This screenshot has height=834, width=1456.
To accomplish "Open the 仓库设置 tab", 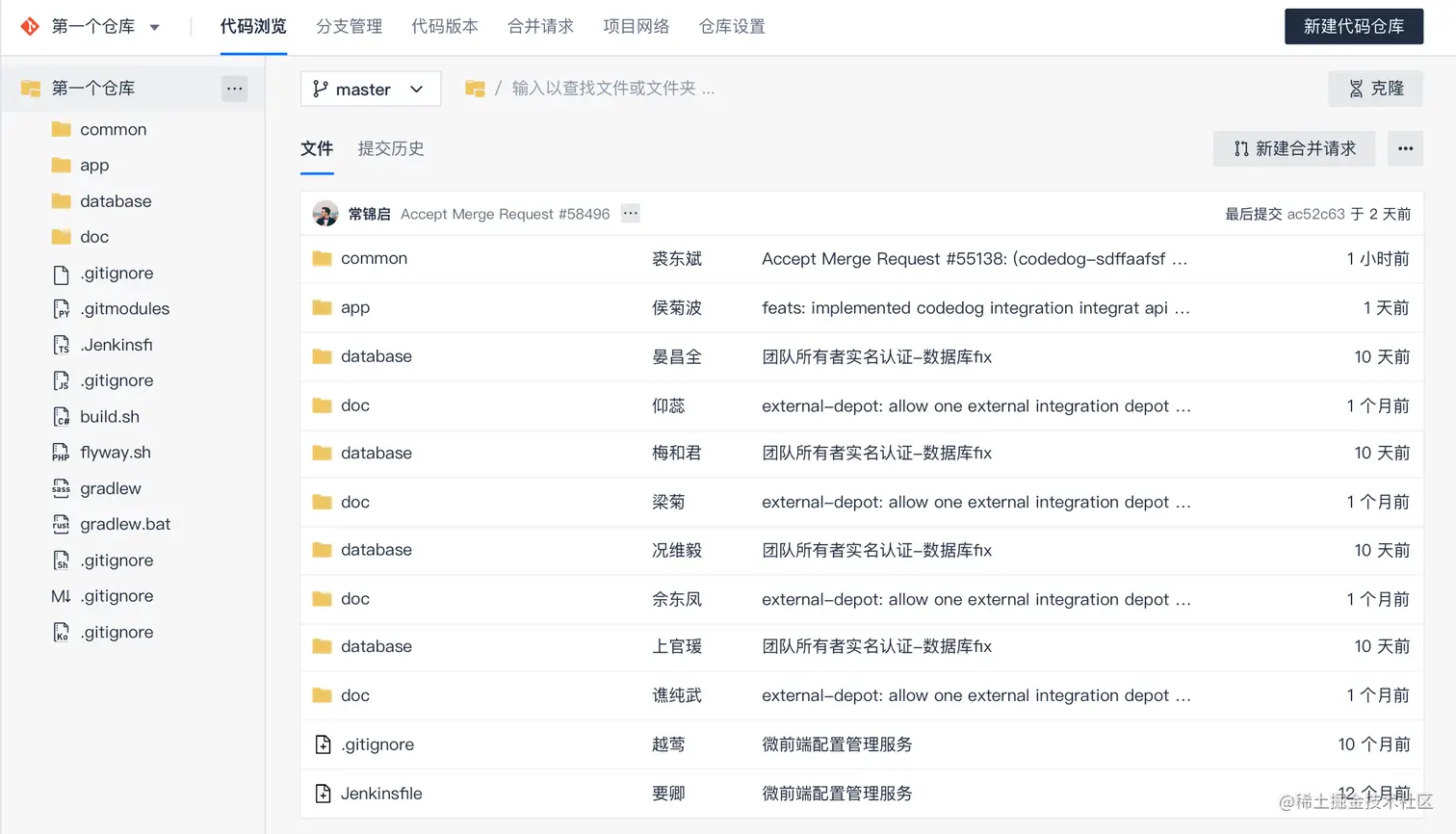I will (732, 26).
